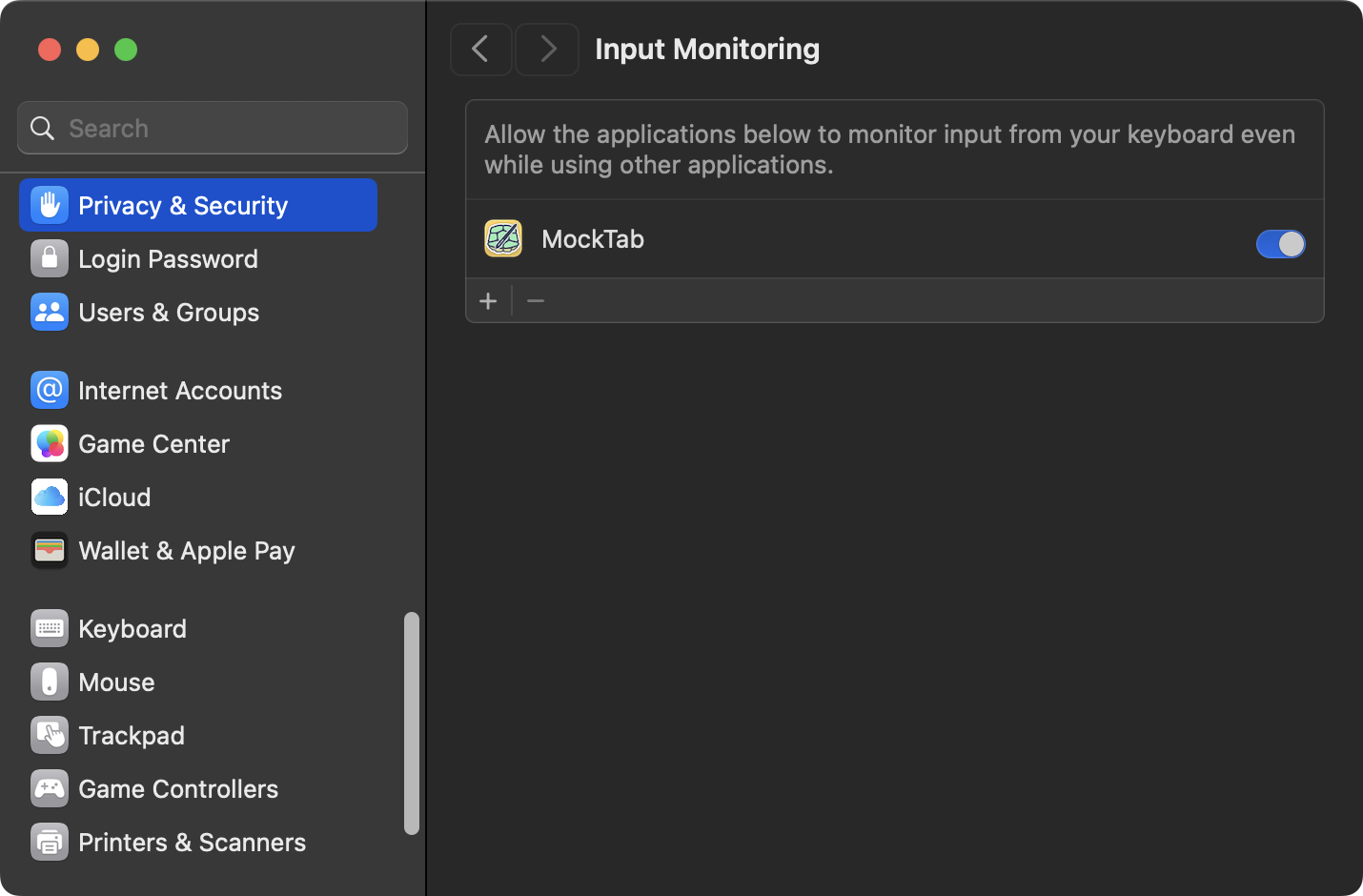Screen dimensions: 1363x896
Task: Open Privacy & Security settings pane
Action: [198, 205]
